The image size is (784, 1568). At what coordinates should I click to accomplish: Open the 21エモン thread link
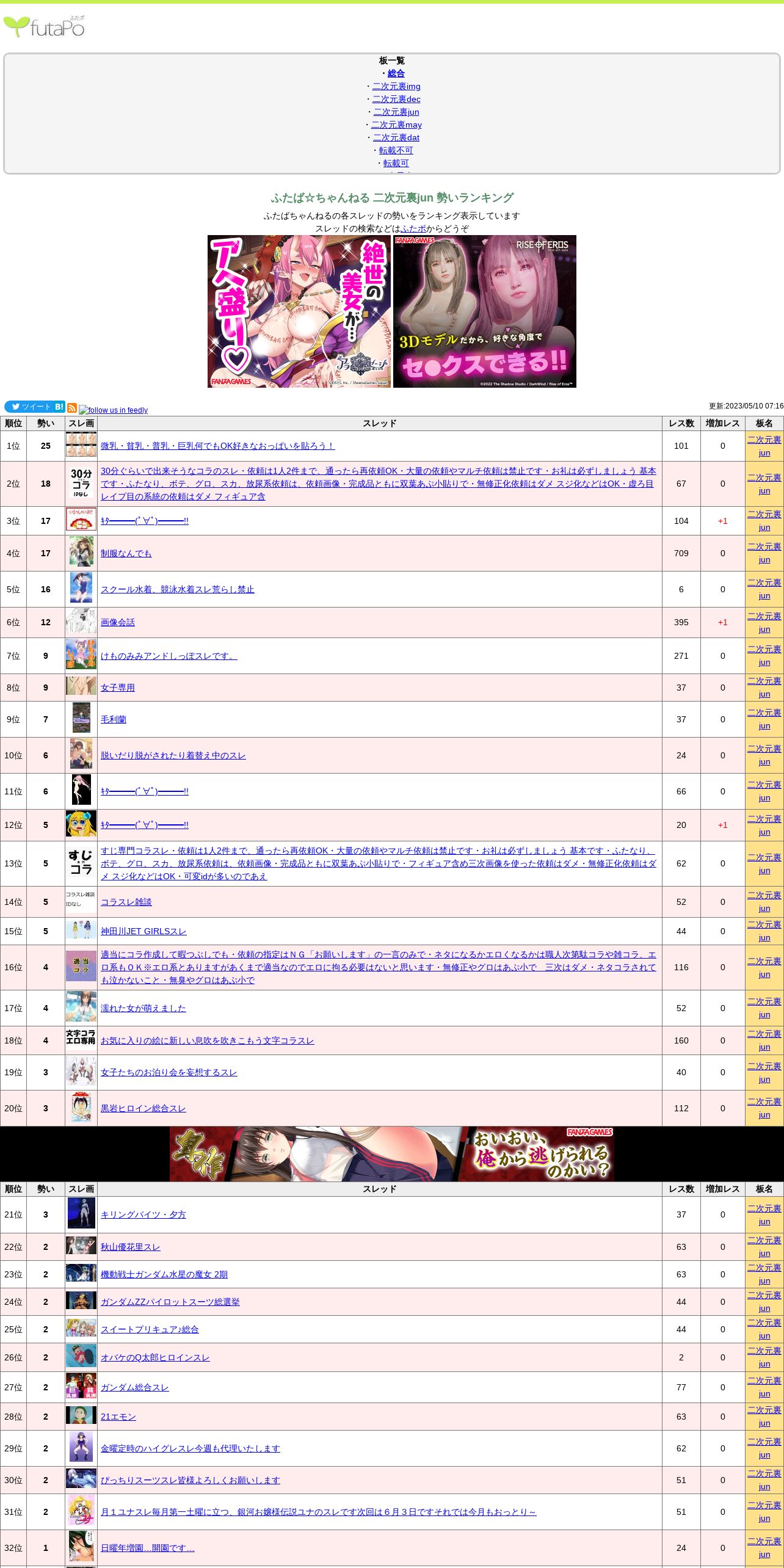pyautogui.click(x=118, y=1417)
